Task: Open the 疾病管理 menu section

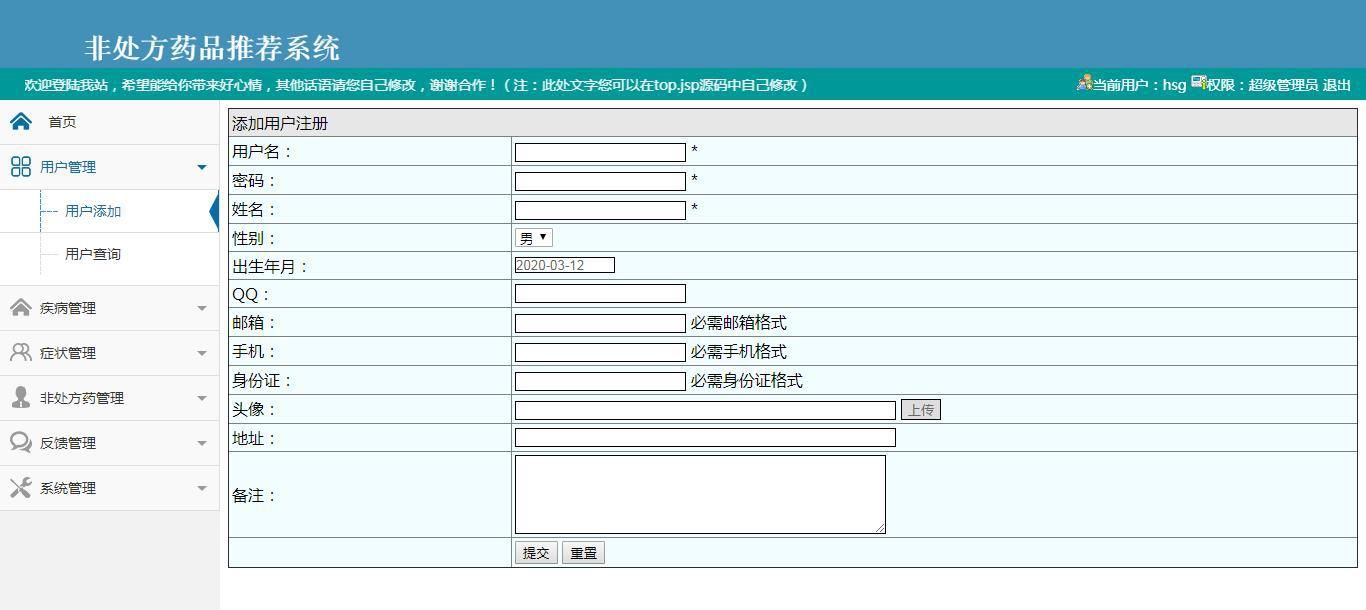Action: (x=109, y=308)
